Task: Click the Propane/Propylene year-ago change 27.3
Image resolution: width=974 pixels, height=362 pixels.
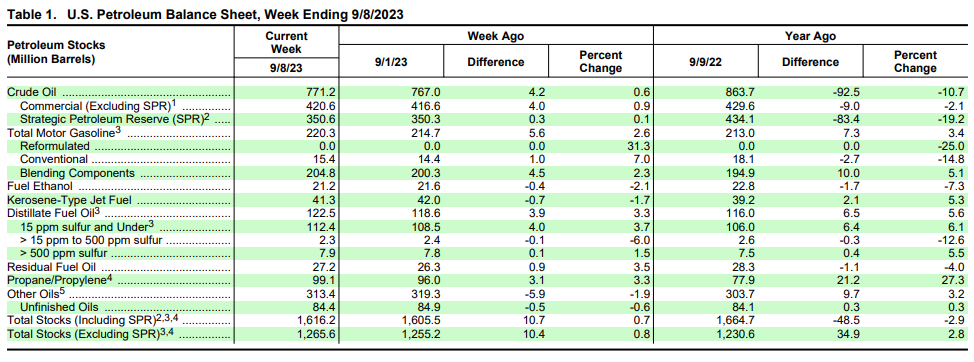Action: coord(952,281)
